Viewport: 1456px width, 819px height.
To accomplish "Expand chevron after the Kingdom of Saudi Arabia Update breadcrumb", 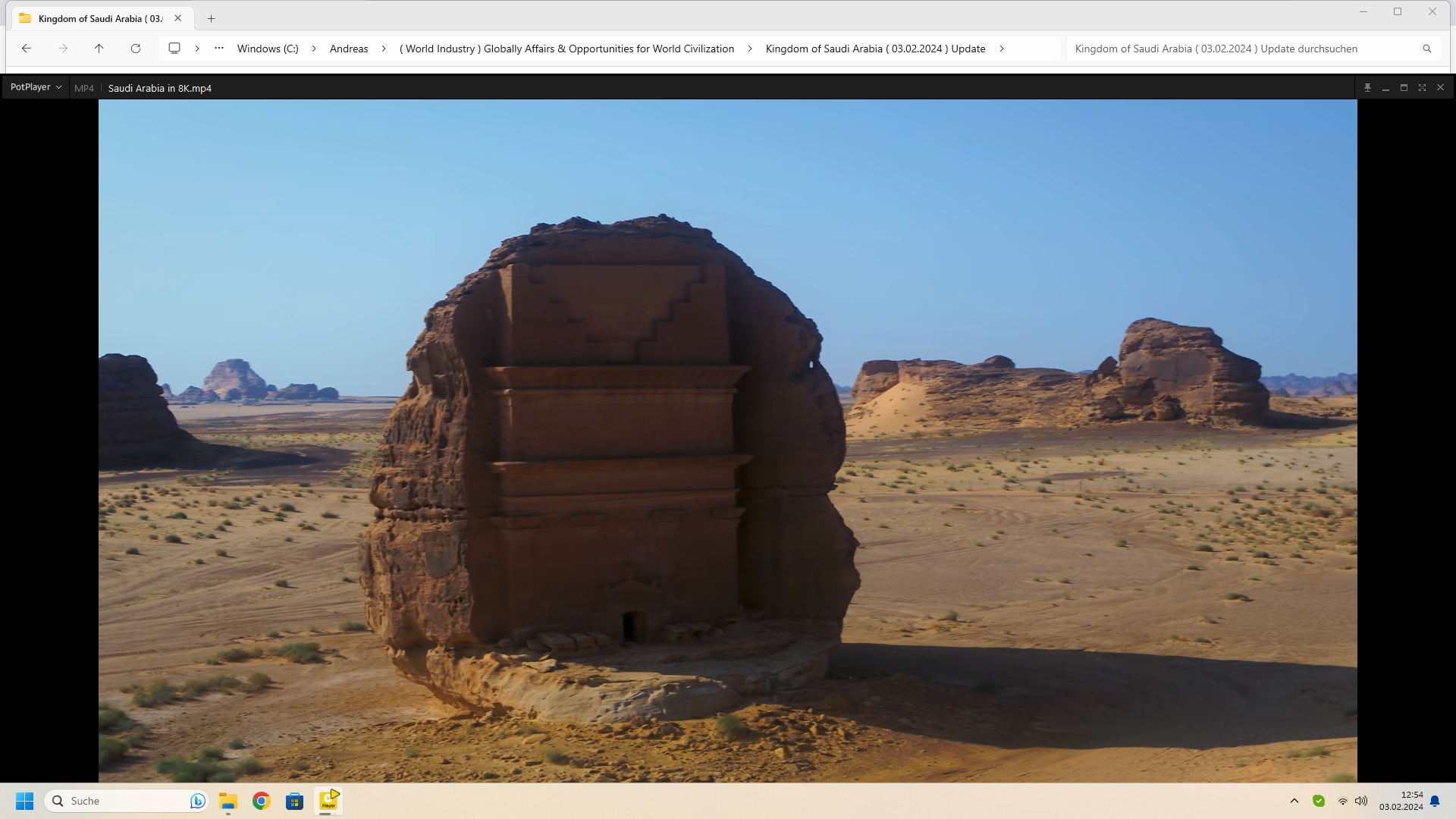I will [1002, 49].
